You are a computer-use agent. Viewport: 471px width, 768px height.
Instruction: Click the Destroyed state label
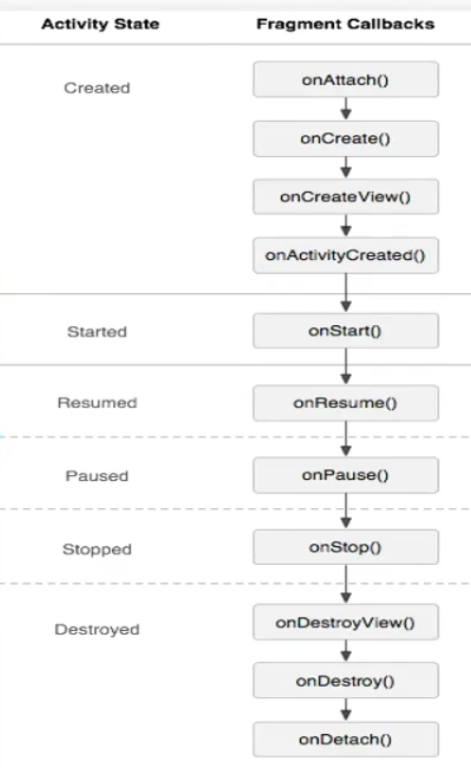[97, 629]
